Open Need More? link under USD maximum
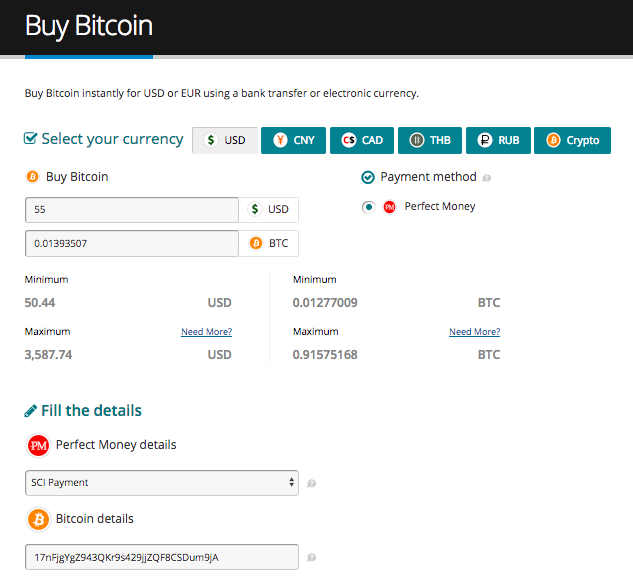This screenshot has width=633, height=582. pyautogui.click(x=206, y=332)
